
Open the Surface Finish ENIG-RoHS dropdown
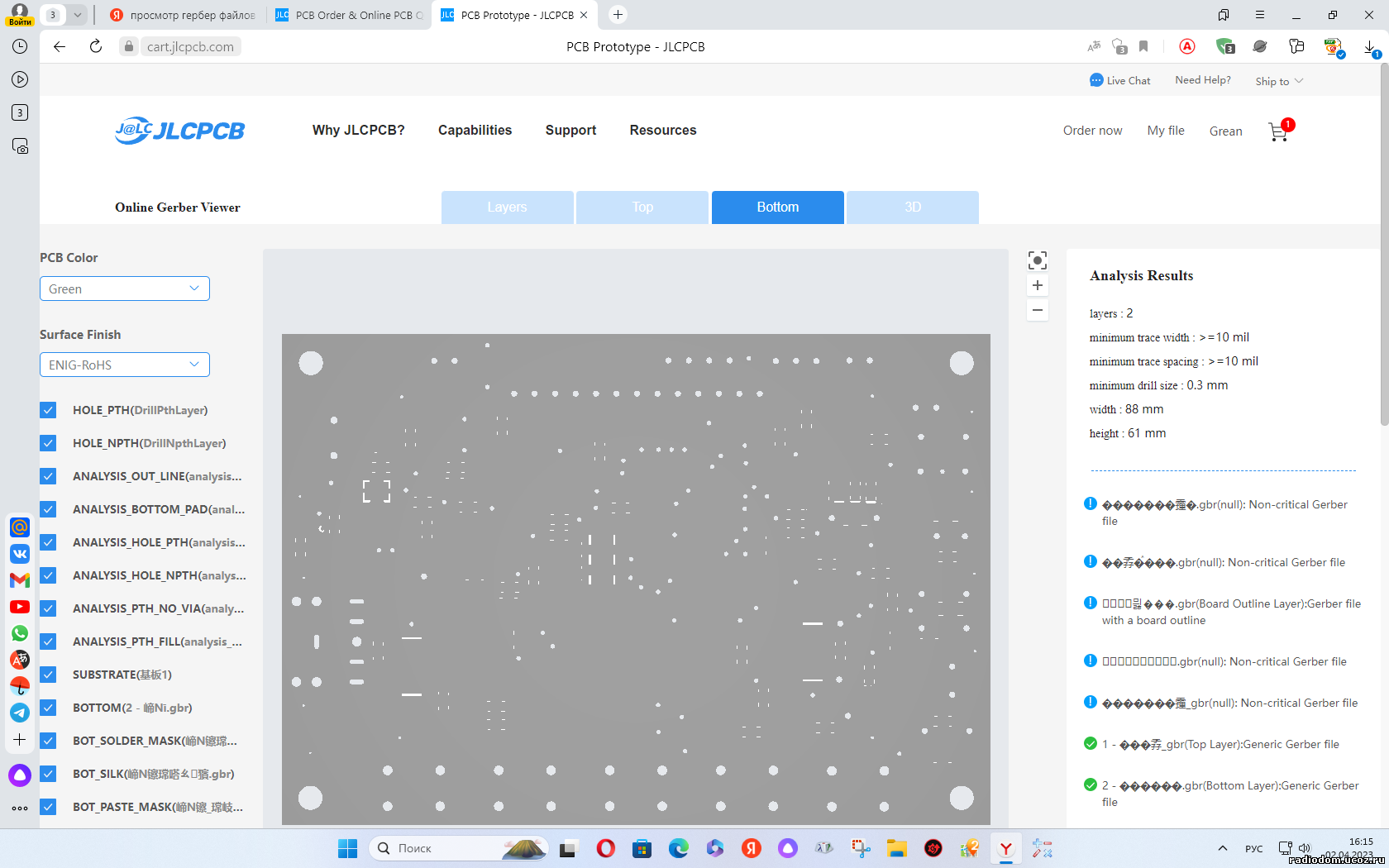[125, 365]
